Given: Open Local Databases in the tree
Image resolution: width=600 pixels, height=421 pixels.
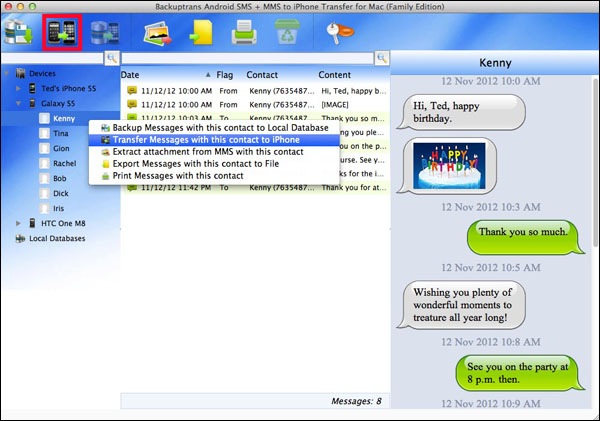Looking at the screenshot, I should point(57,238).
